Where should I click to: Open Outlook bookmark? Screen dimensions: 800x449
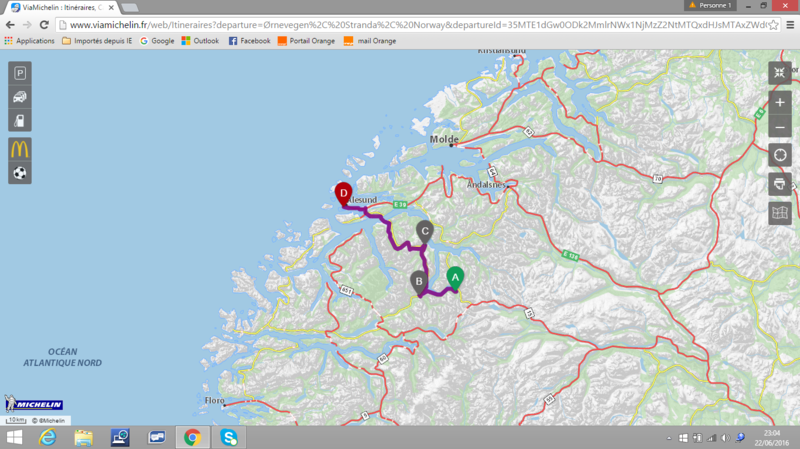(x=200, y=41)
